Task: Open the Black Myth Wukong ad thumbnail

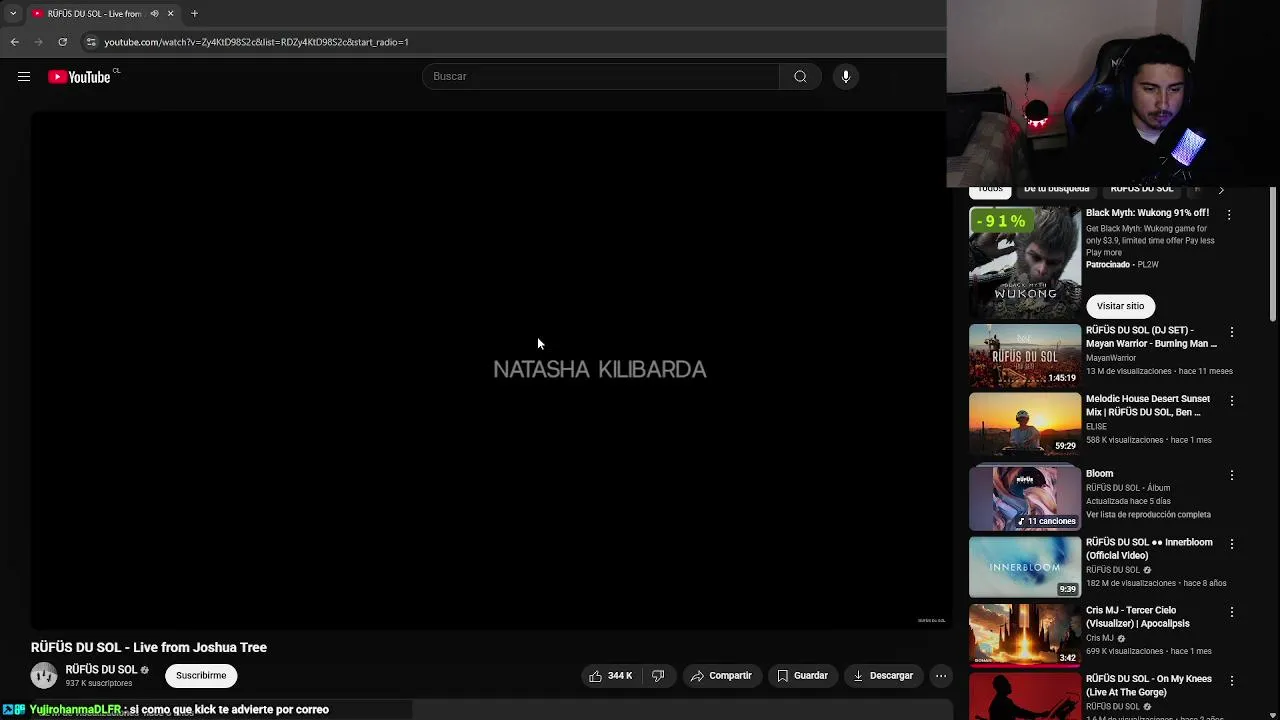Action: coord(1025,262)
